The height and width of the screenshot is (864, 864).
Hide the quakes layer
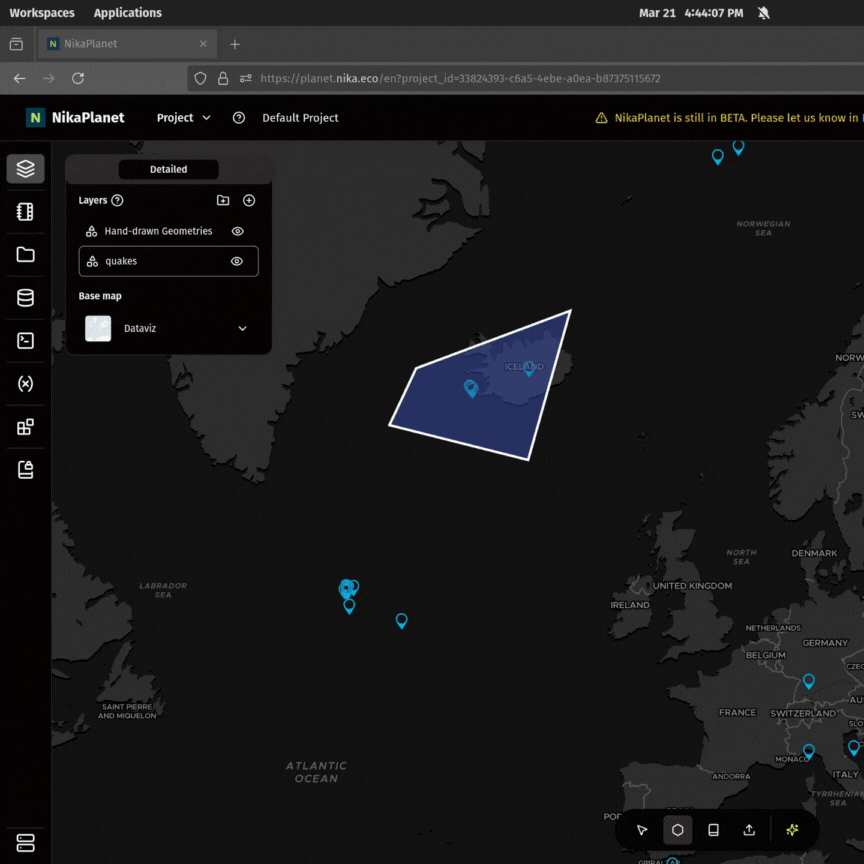click(x=237, y=261)
